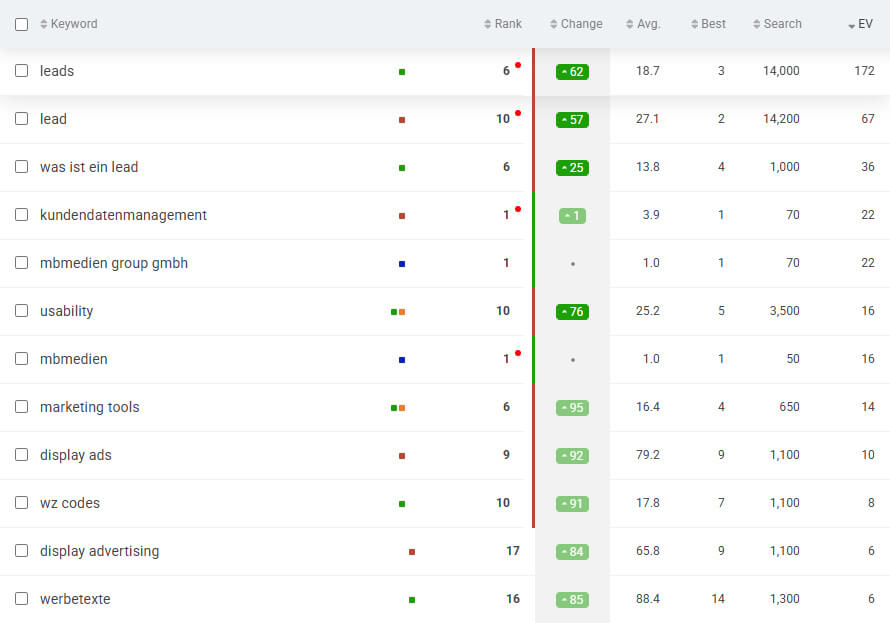Viewport: 890px width, 623px height.
Task: Click blue indicator beside "mbmedien group gmbh"
Action: [400, 263]
